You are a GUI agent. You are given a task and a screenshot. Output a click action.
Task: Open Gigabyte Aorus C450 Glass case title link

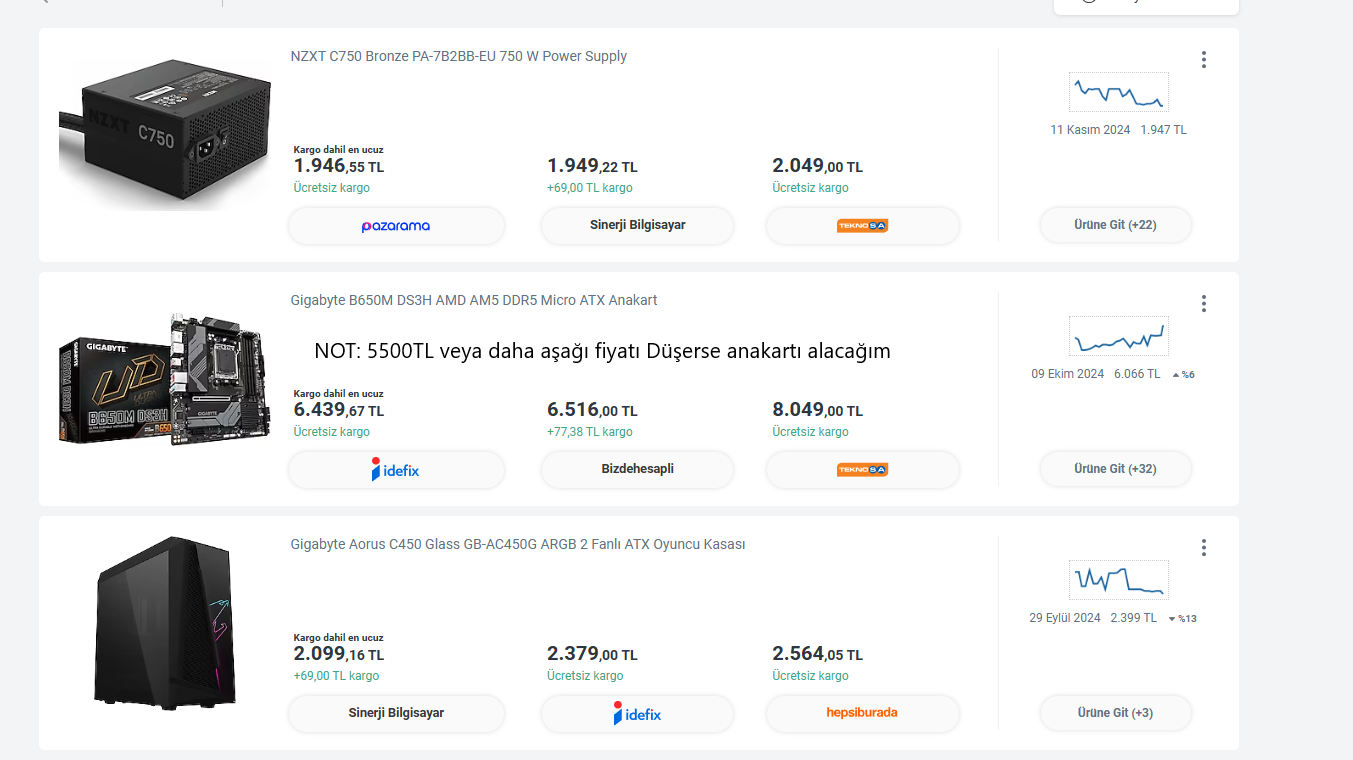click(x=518, y=544)
